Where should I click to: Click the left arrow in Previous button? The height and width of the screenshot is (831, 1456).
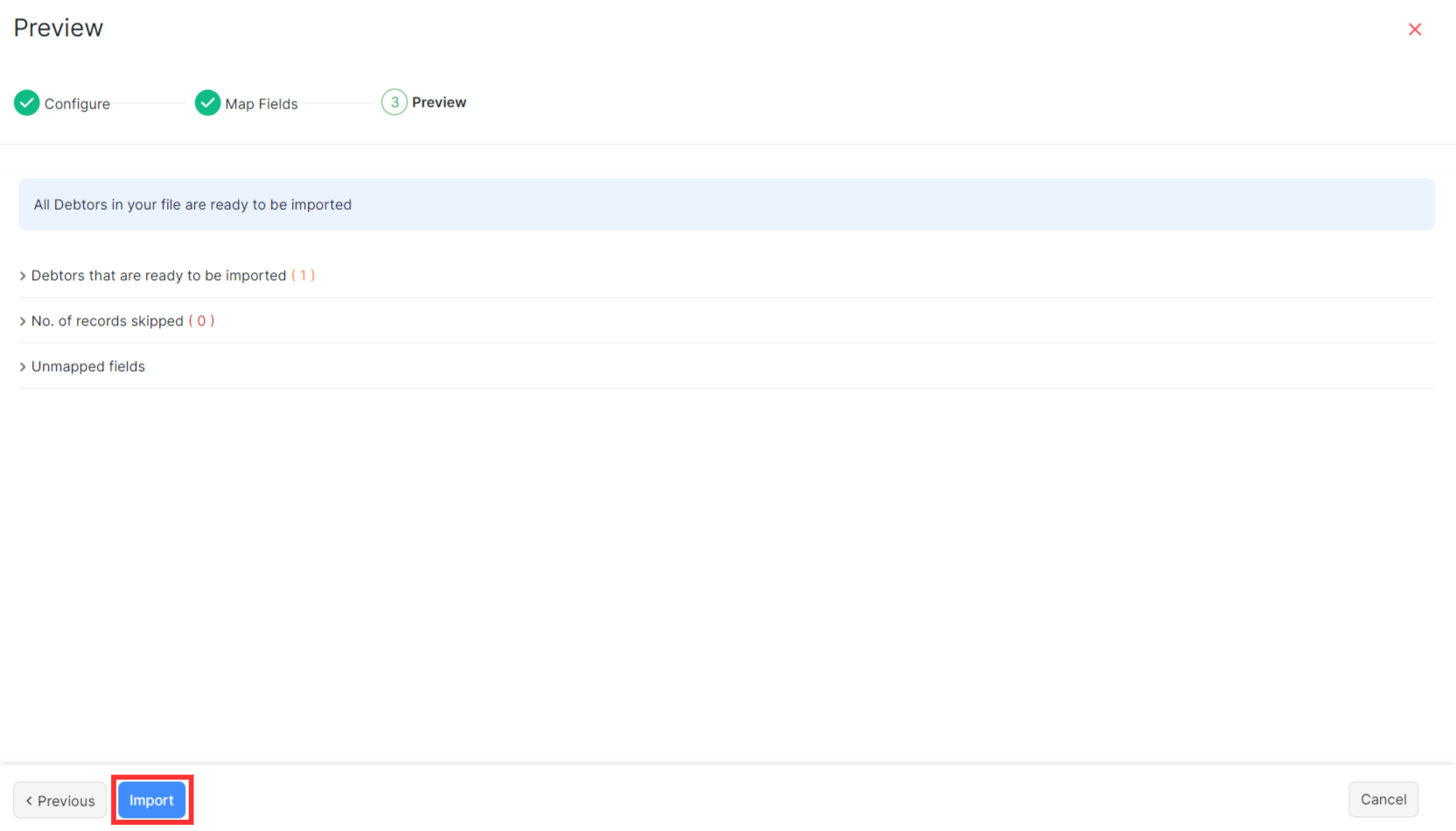[29, 801]
